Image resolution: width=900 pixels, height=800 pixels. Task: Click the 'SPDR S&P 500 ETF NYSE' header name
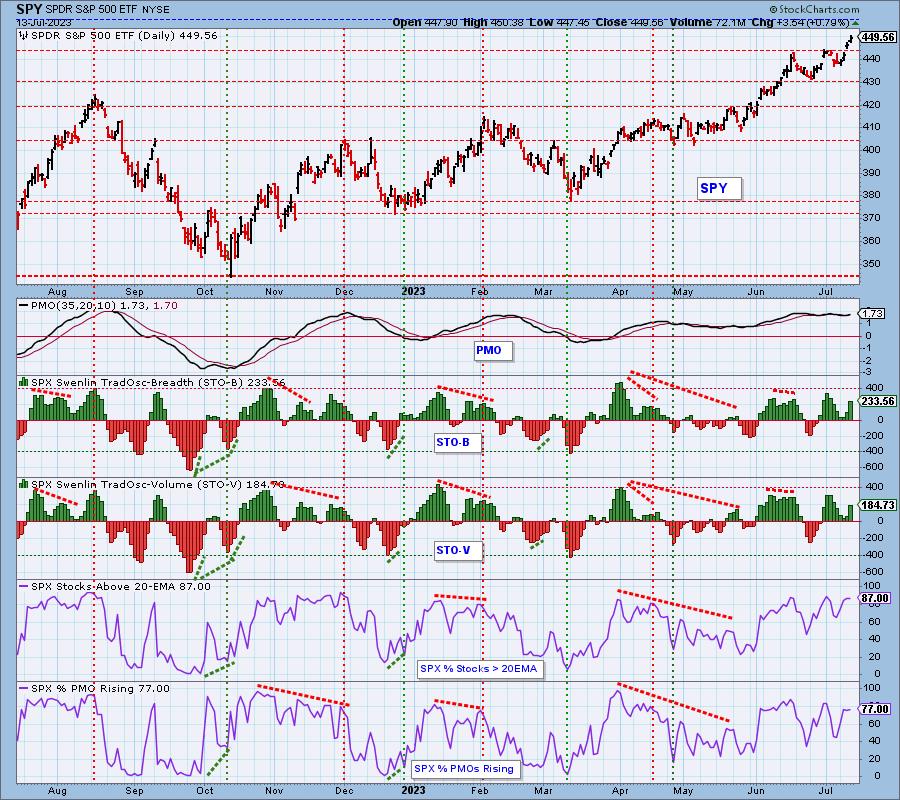[109, 10]
